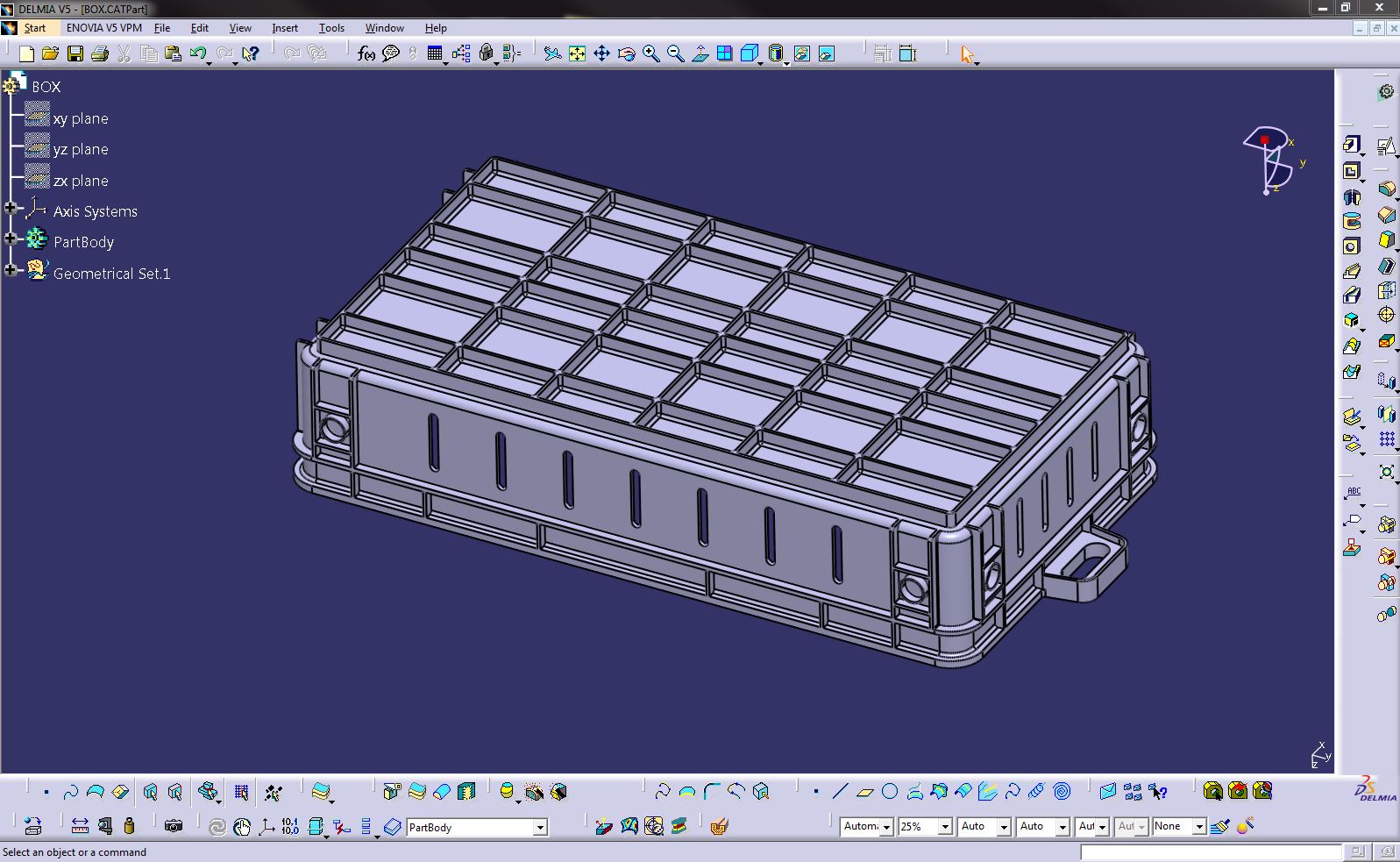Screen dimensions: 1400x862
Task: Create an axis system from bottom toolbar
Action: pos(266,826)
